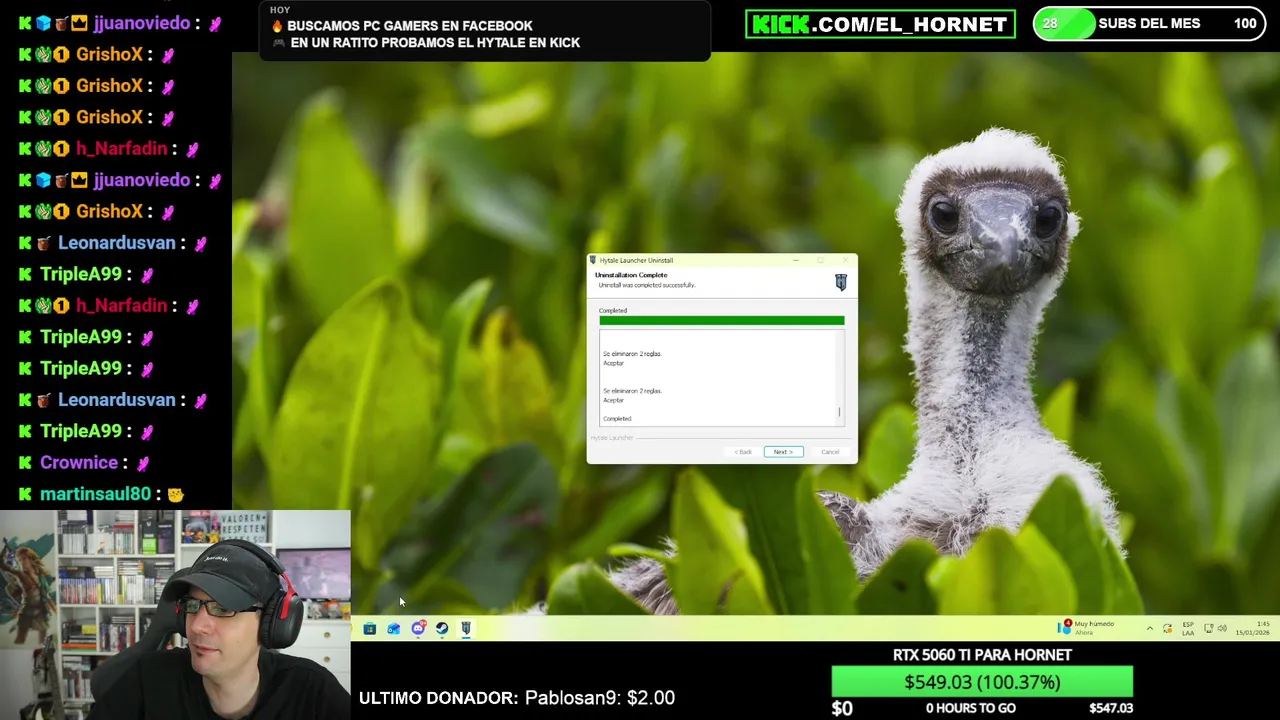Image resolution: width=1280 pixels, height=720 pixels.
Task: Click Cancel in the Hytale uninstaller
Action: point(830,452)
